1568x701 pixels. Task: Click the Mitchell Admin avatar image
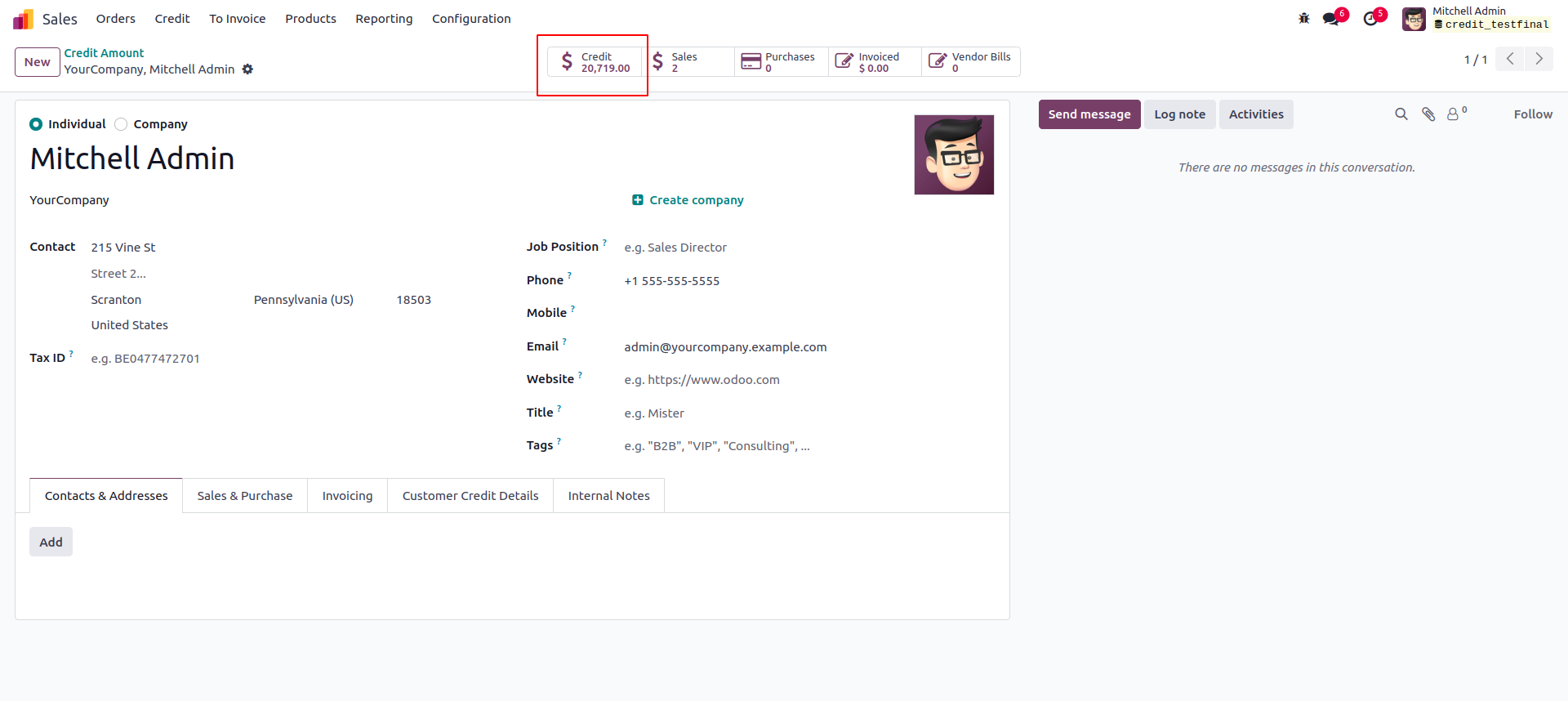(x=954, y=154)
